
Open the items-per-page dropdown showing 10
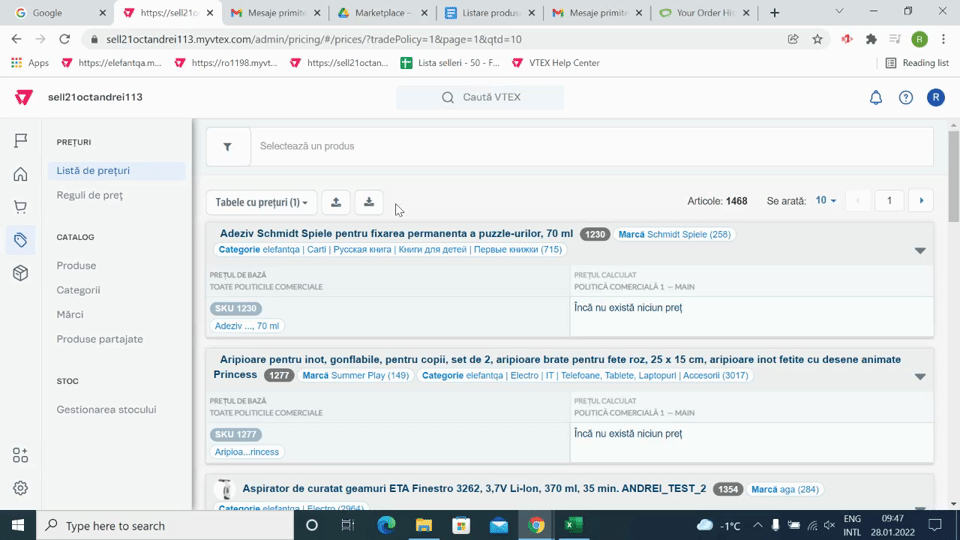pos(825,201)
